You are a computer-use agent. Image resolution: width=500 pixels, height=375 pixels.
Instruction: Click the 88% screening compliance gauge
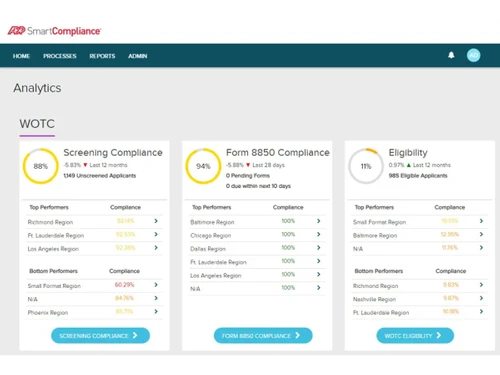[41, 166]
